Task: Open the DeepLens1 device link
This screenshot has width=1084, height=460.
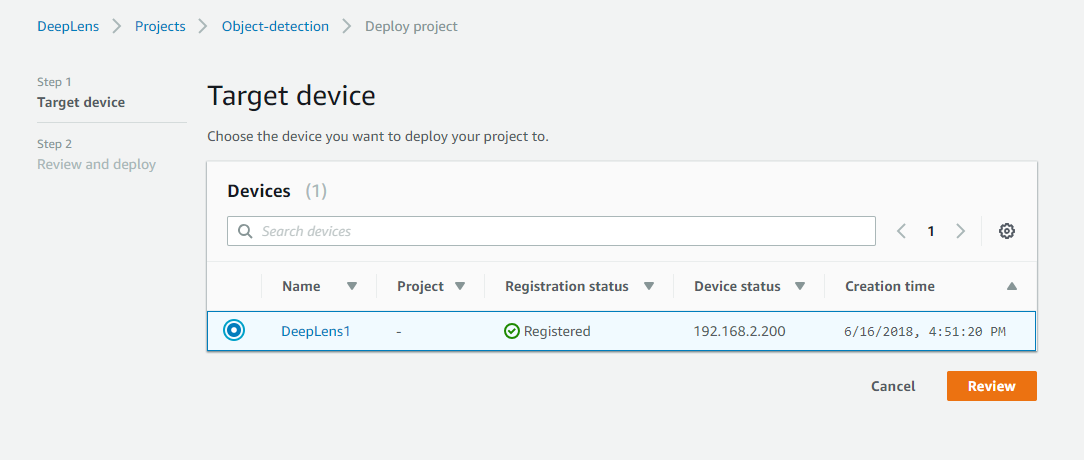Action: pos(315,331)
